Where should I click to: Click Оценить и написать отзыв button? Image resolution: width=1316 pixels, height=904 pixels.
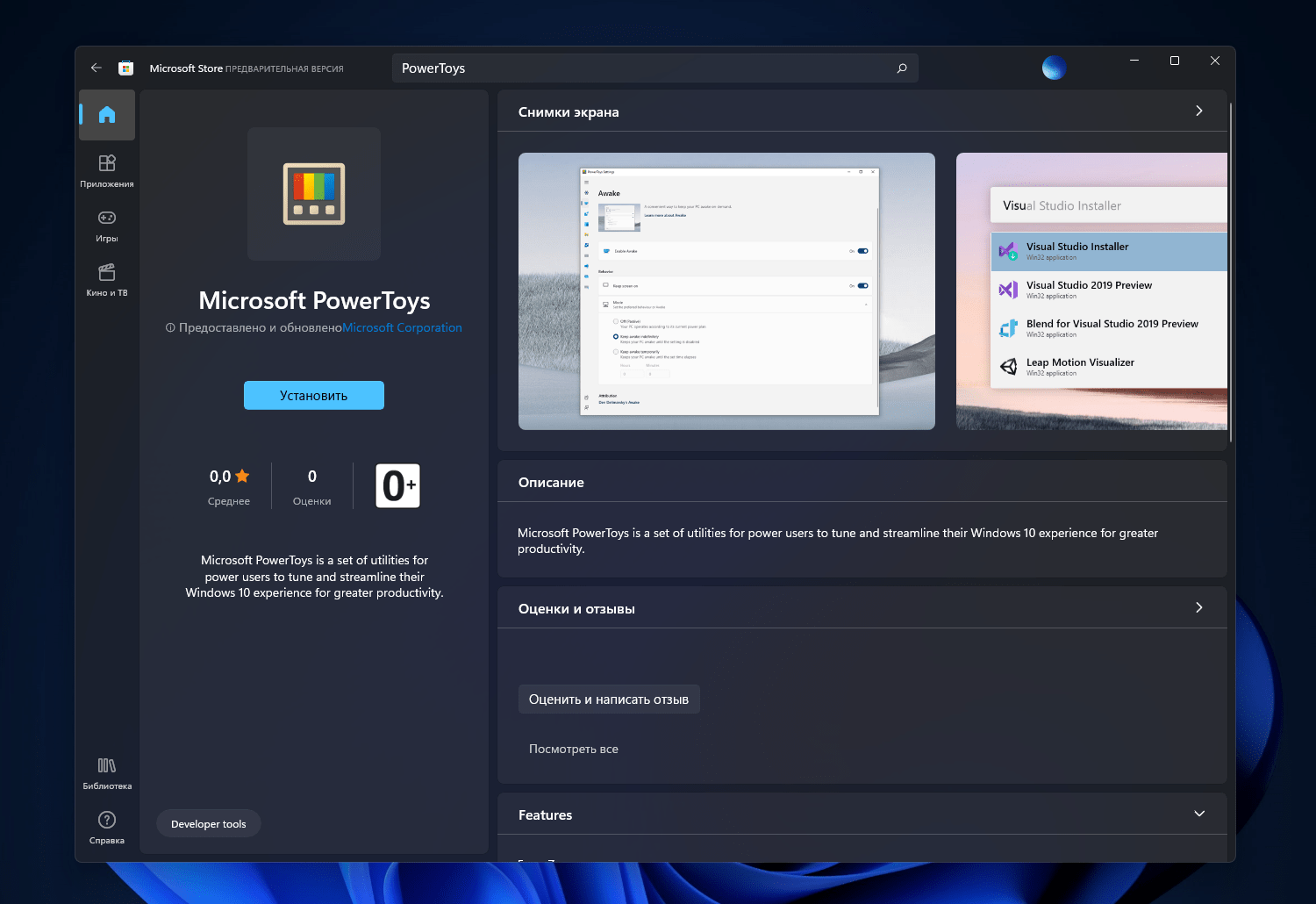click(609, 700)
